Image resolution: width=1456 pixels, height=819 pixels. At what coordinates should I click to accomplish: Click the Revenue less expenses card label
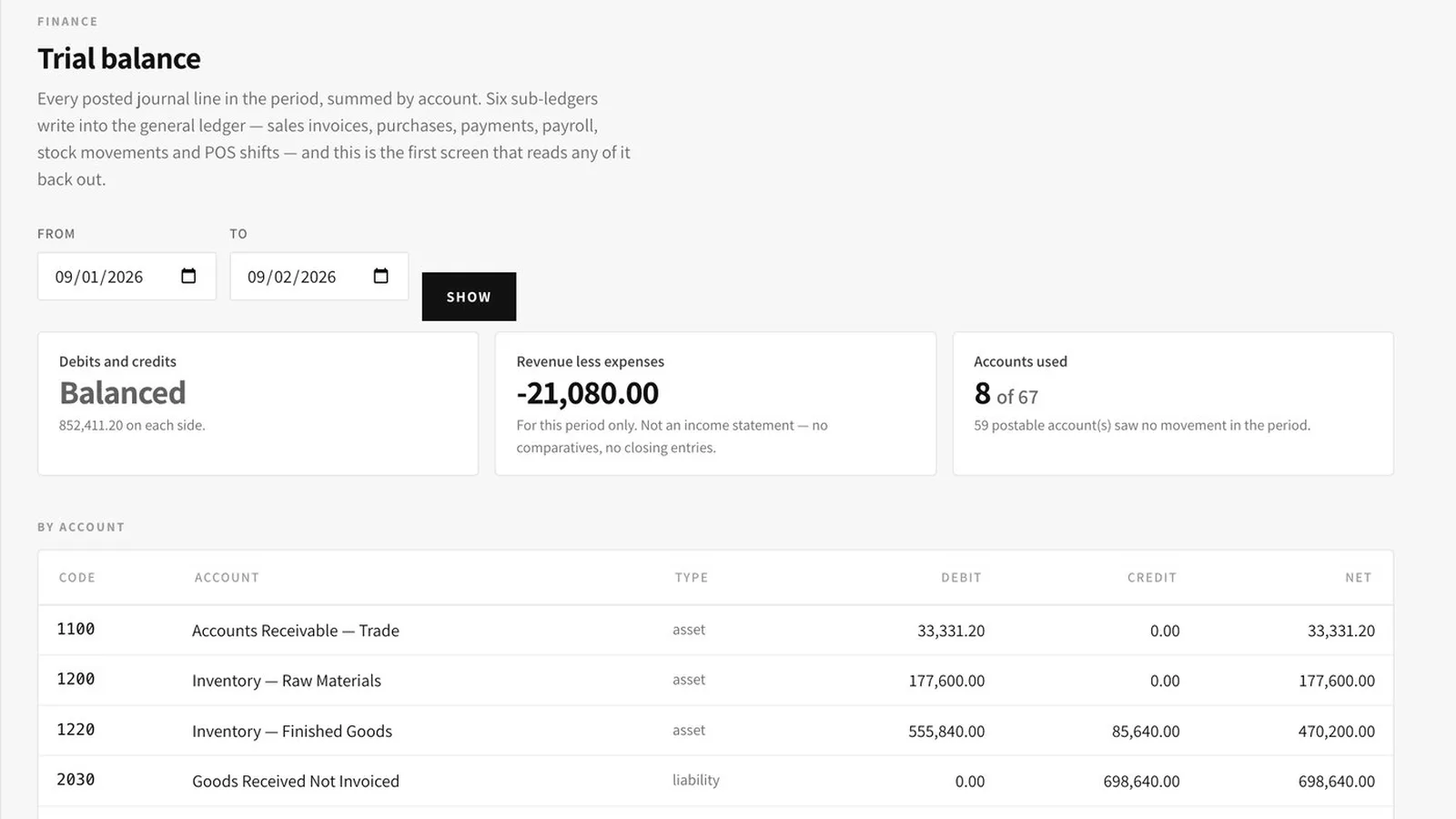tap(591, 361)
